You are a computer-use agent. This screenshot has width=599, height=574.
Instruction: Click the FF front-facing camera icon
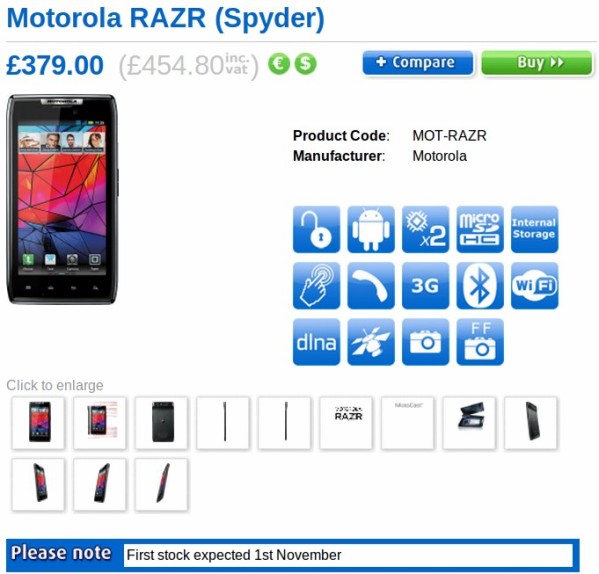pos(480,342)
